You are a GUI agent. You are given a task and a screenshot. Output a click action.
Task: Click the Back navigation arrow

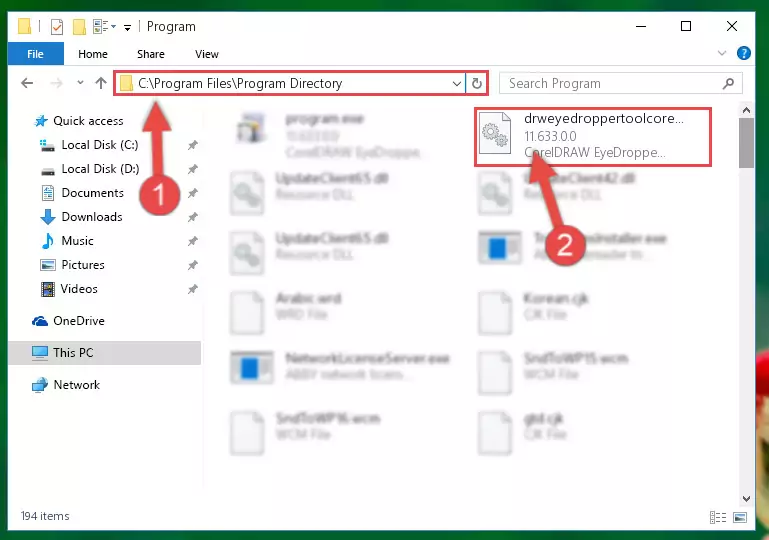click(27, 83)
